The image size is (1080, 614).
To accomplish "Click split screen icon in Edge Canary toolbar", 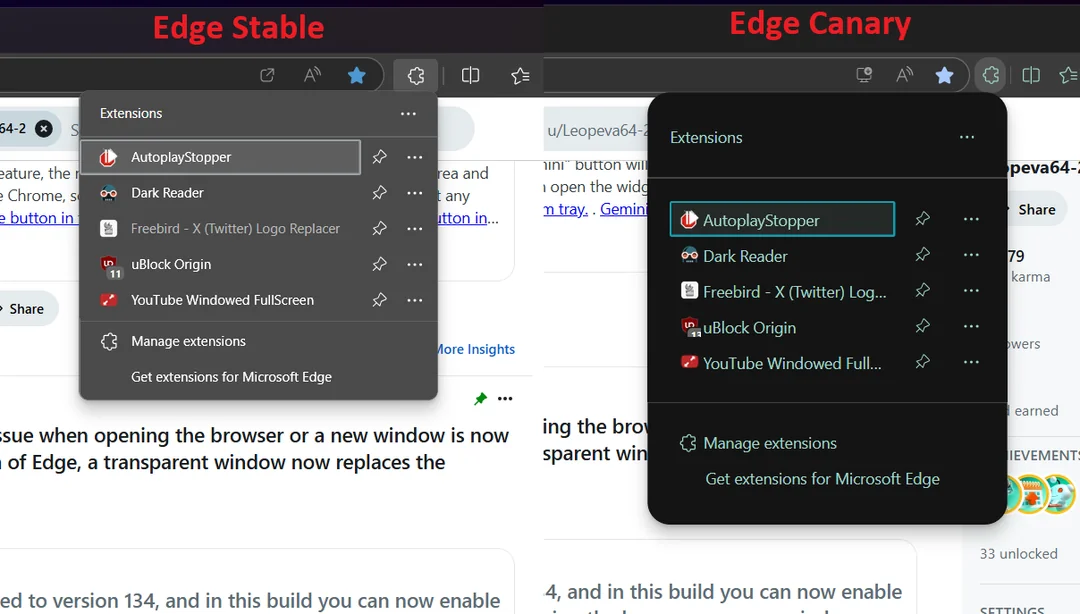I will (1031, 75).
